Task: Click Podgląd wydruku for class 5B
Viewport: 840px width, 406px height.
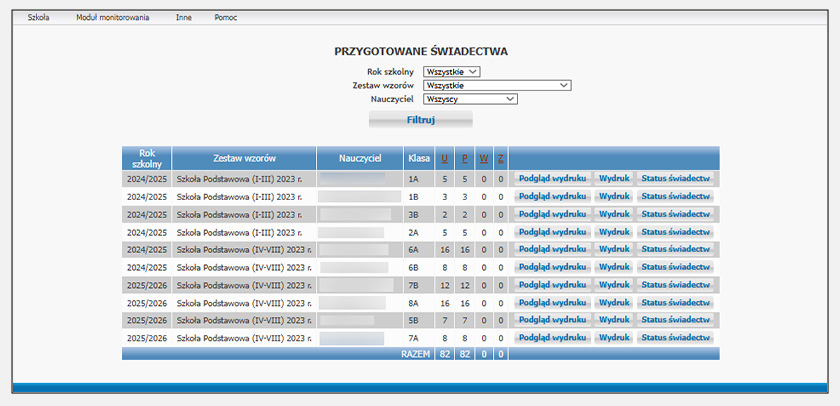Action: pyautogui.click(x=552, y=321)
